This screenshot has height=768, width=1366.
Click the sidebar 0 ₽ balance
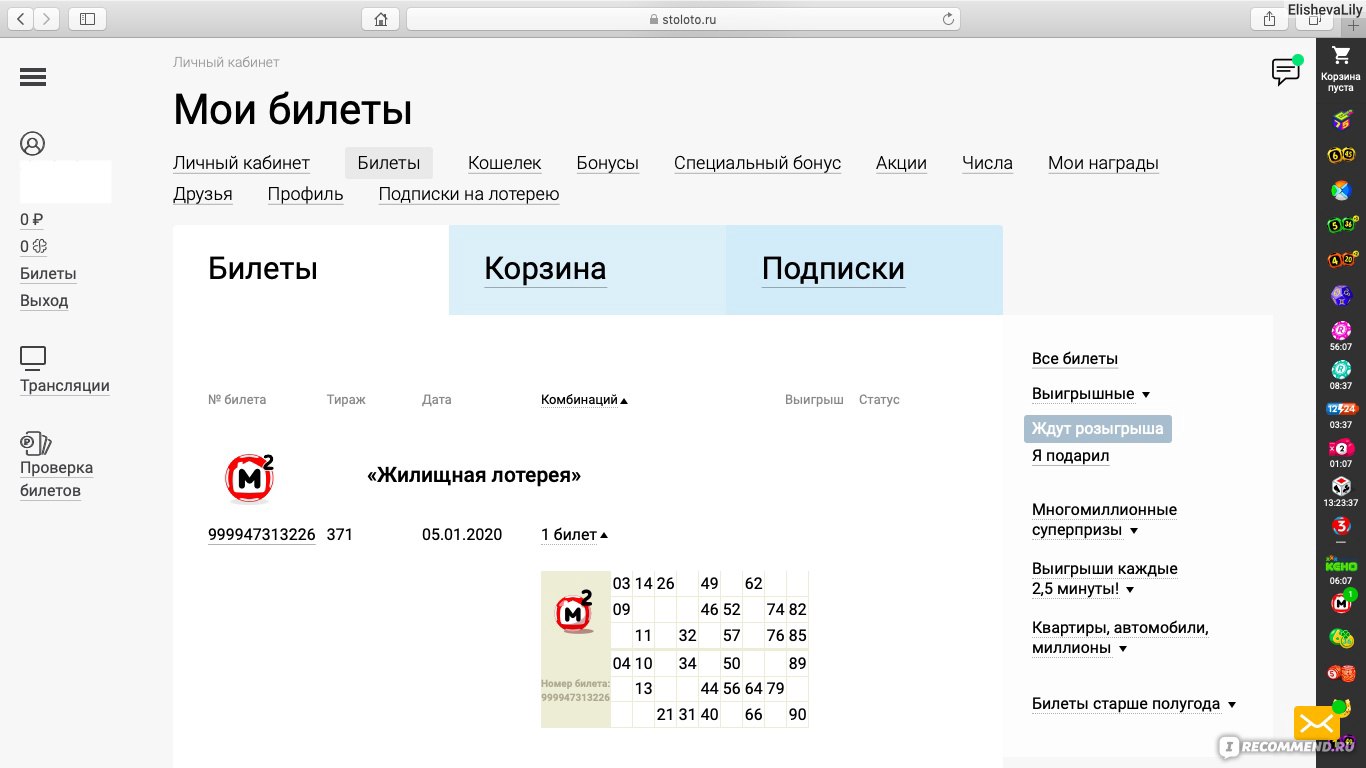(31, 220)
